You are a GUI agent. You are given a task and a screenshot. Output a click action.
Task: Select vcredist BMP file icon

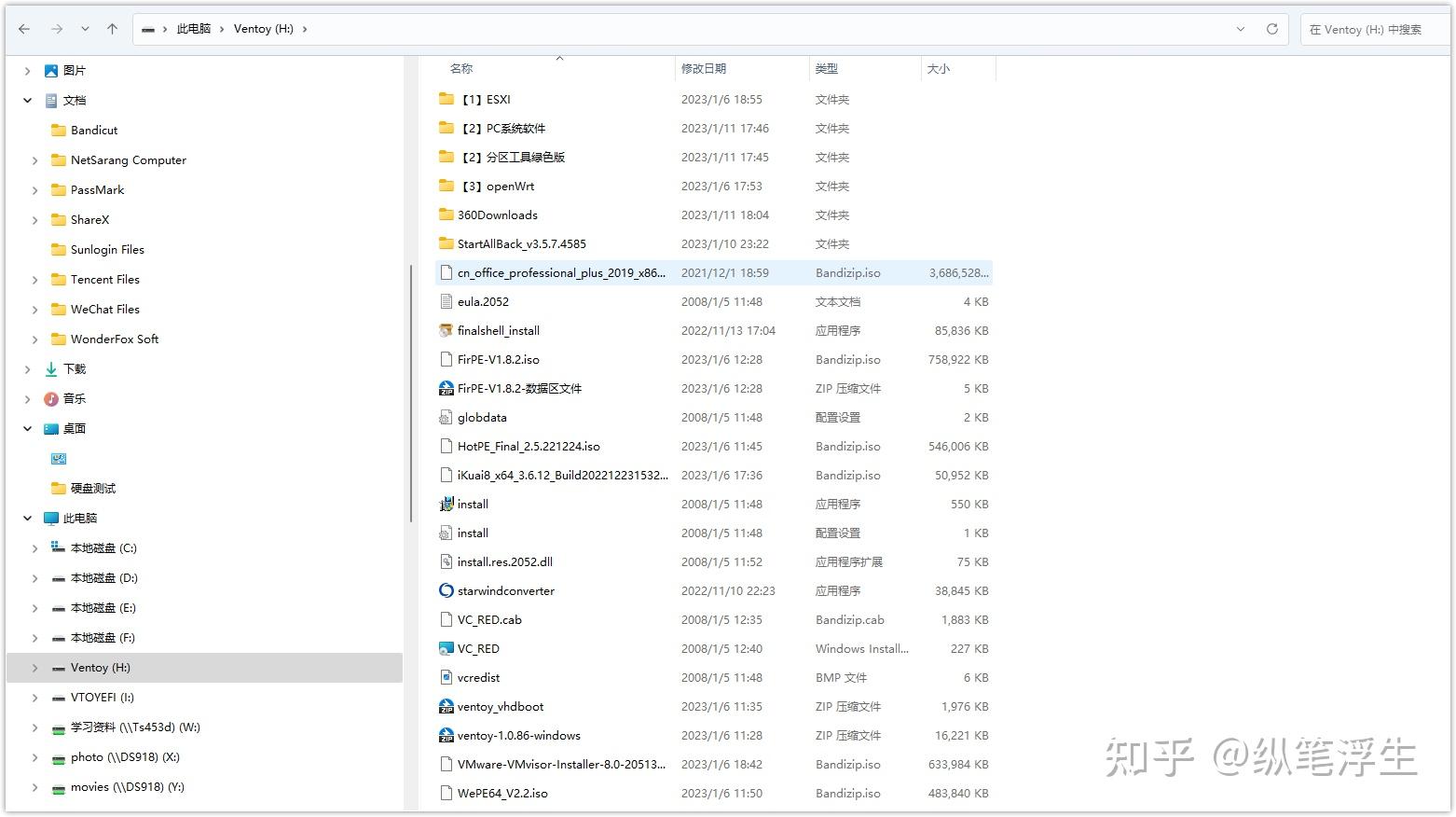point(446,677)
